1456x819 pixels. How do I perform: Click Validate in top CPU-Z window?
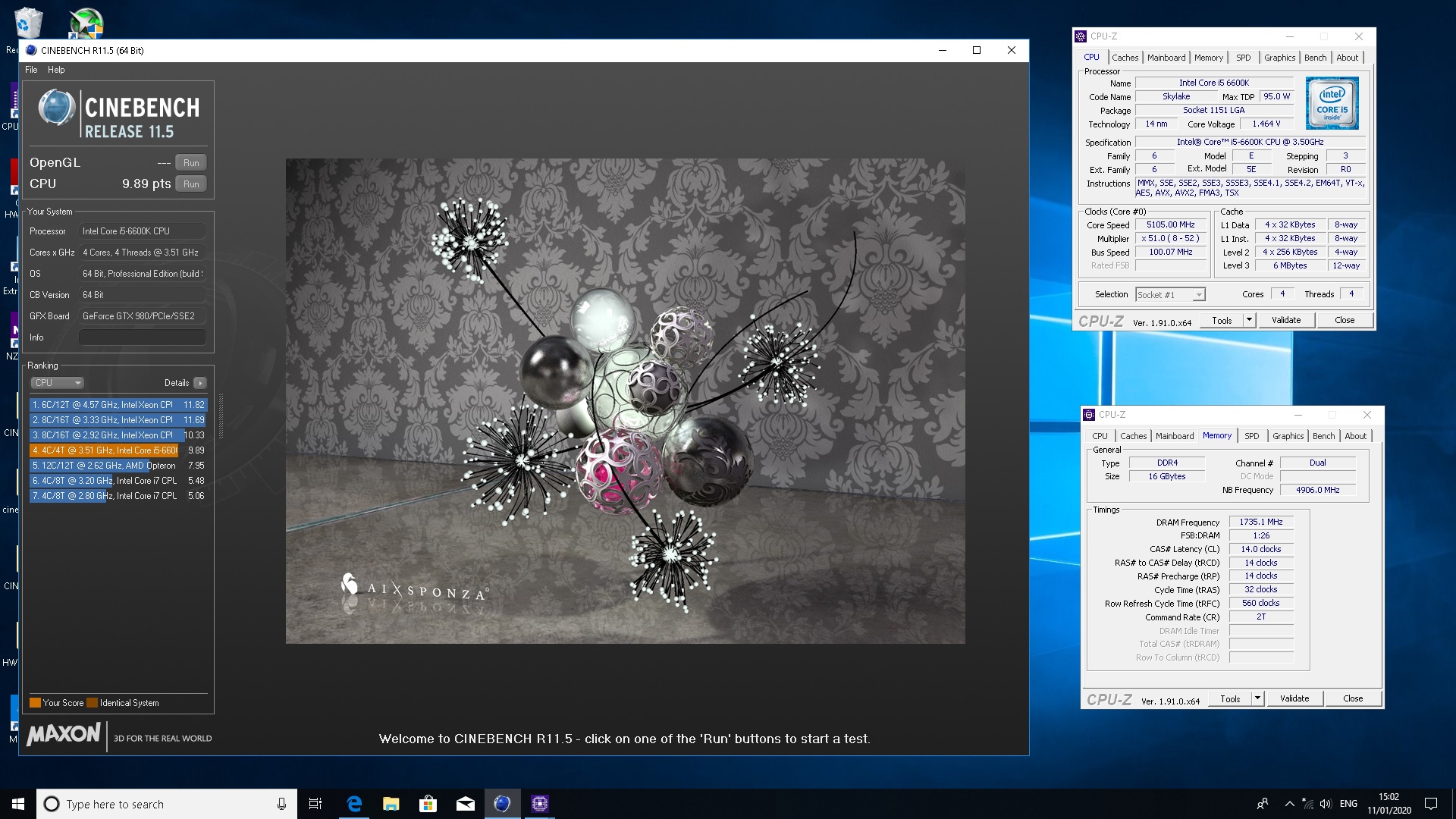(x=1286, y=320)
